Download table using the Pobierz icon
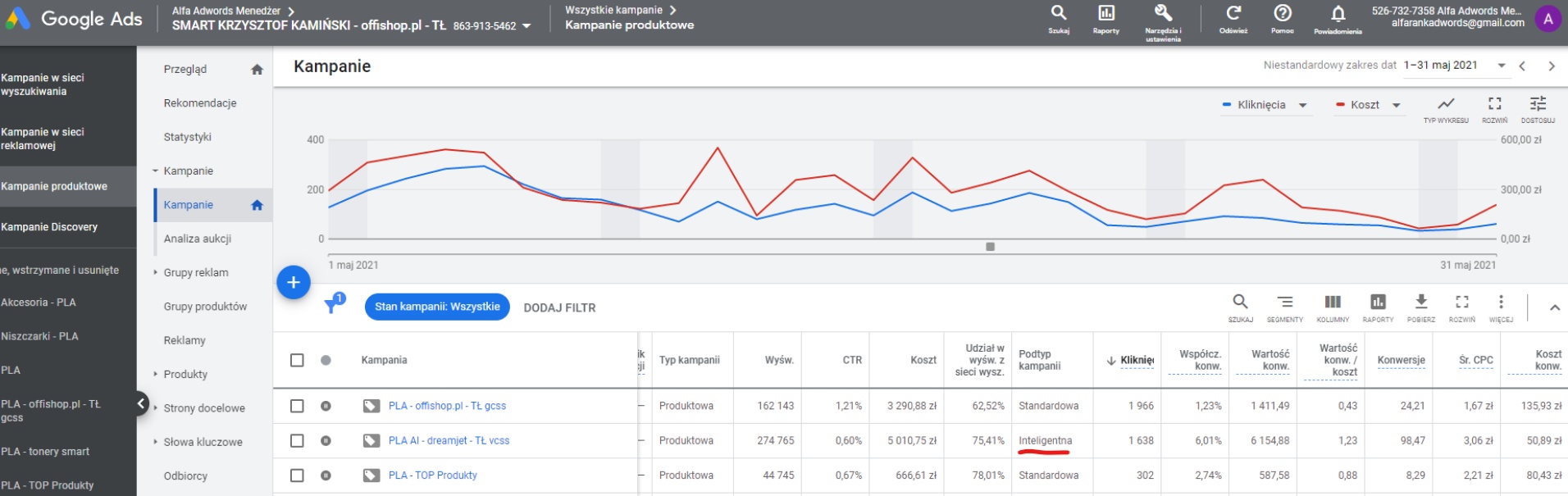 point(1421,303)
